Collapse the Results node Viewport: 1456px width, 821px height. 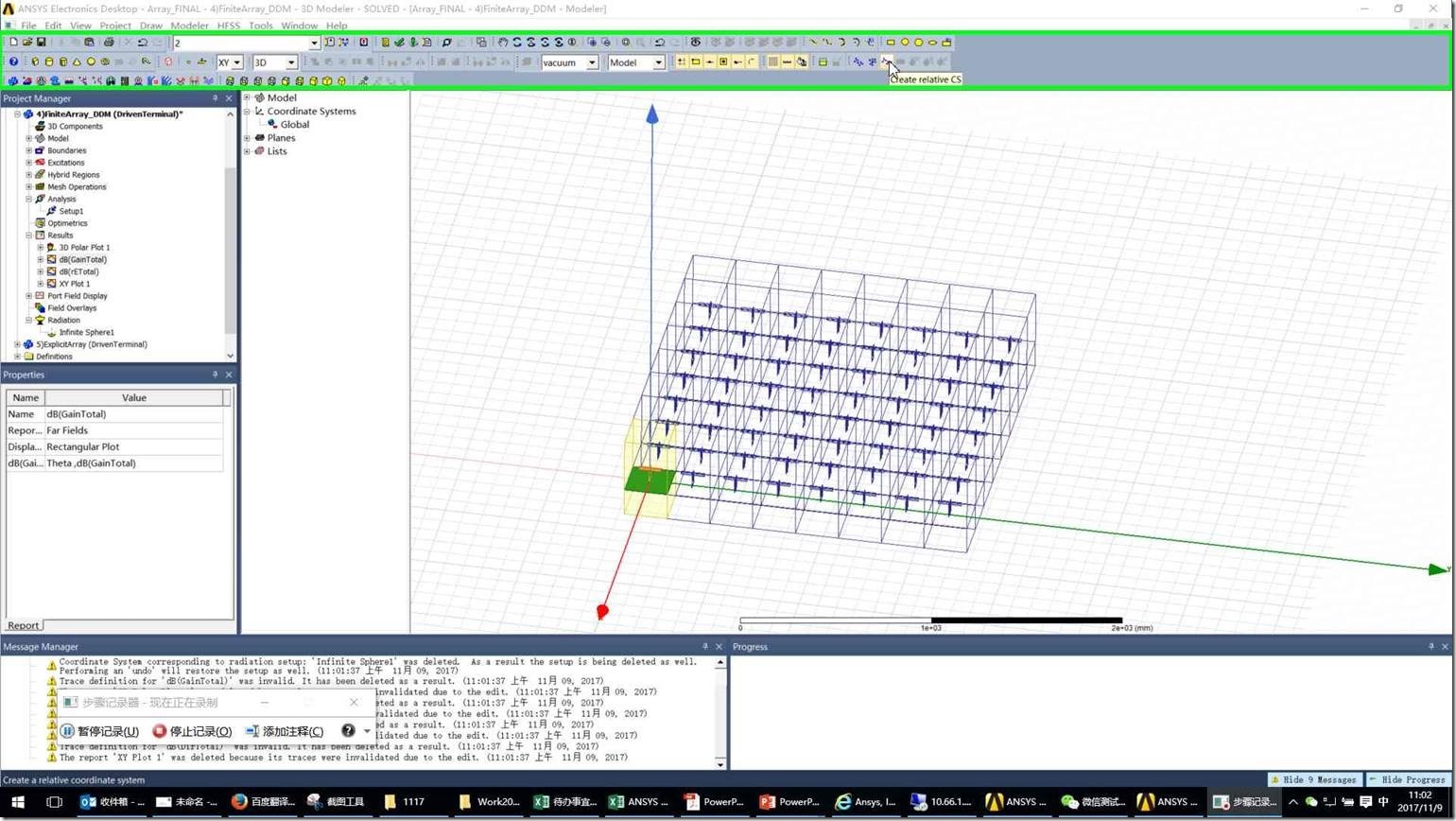(x=28, y=236)
